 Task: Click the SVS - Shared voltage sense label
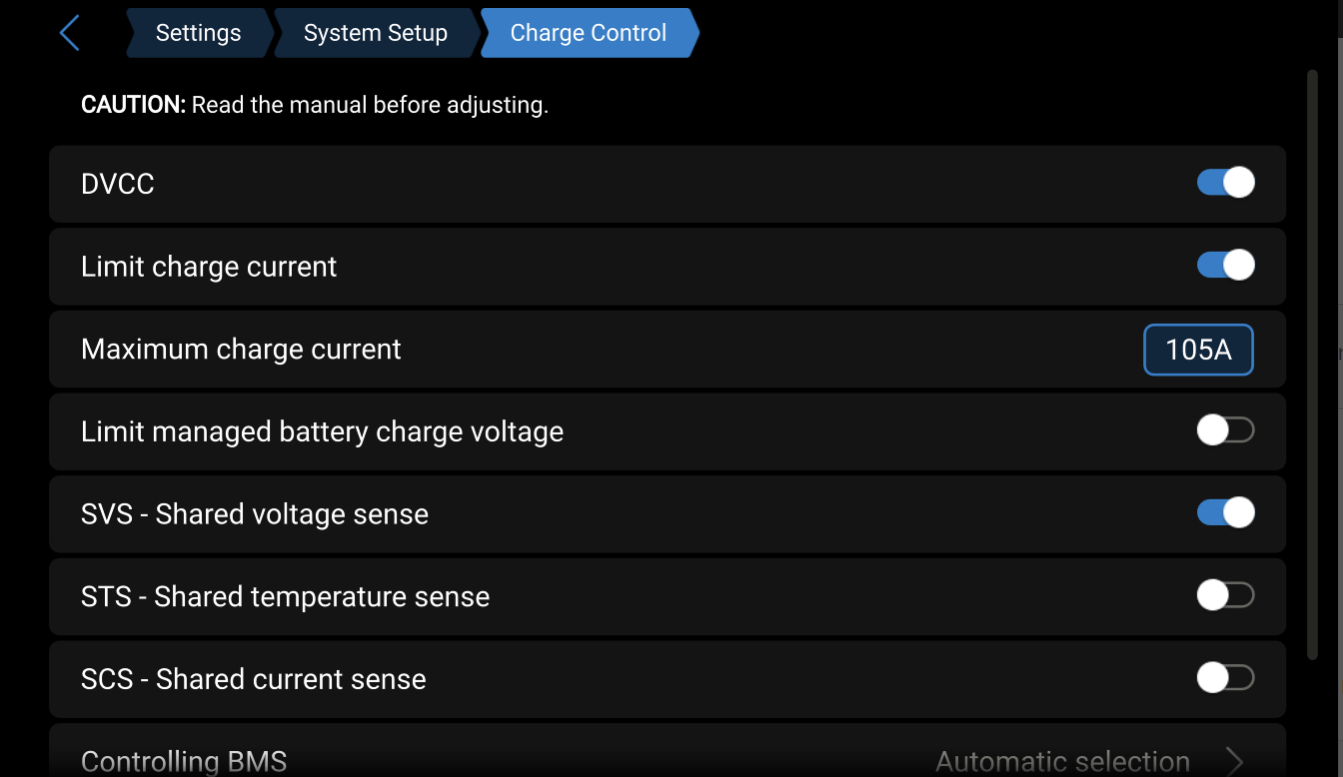click(x=255, y=514)
